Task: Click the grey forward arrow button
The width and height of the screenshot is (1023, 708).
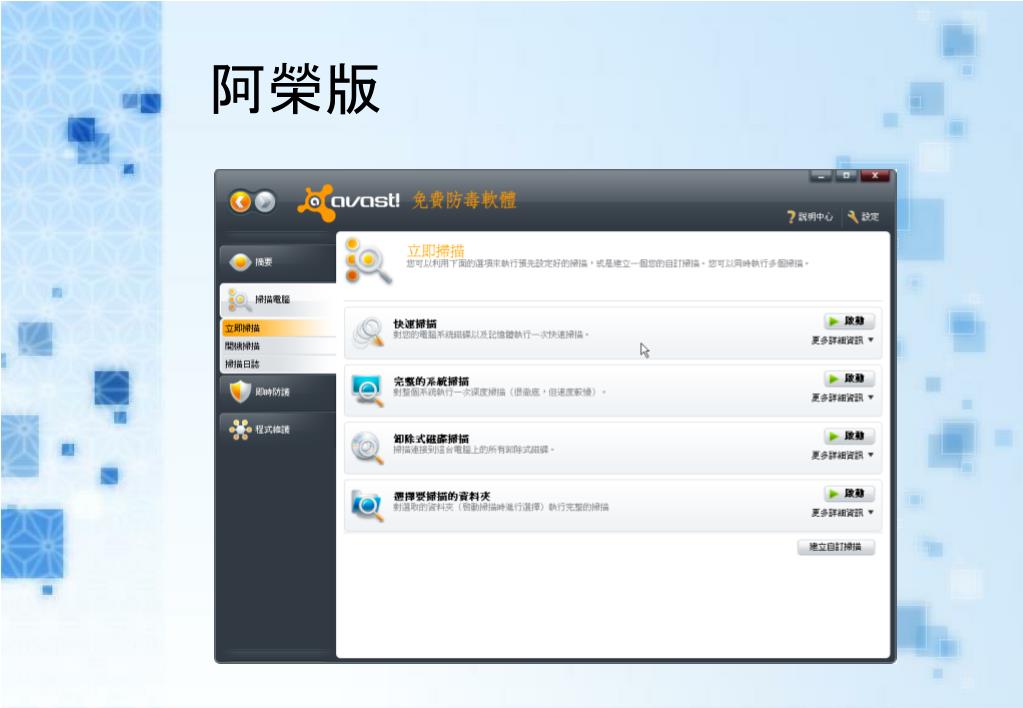Action: pos(264,202)
